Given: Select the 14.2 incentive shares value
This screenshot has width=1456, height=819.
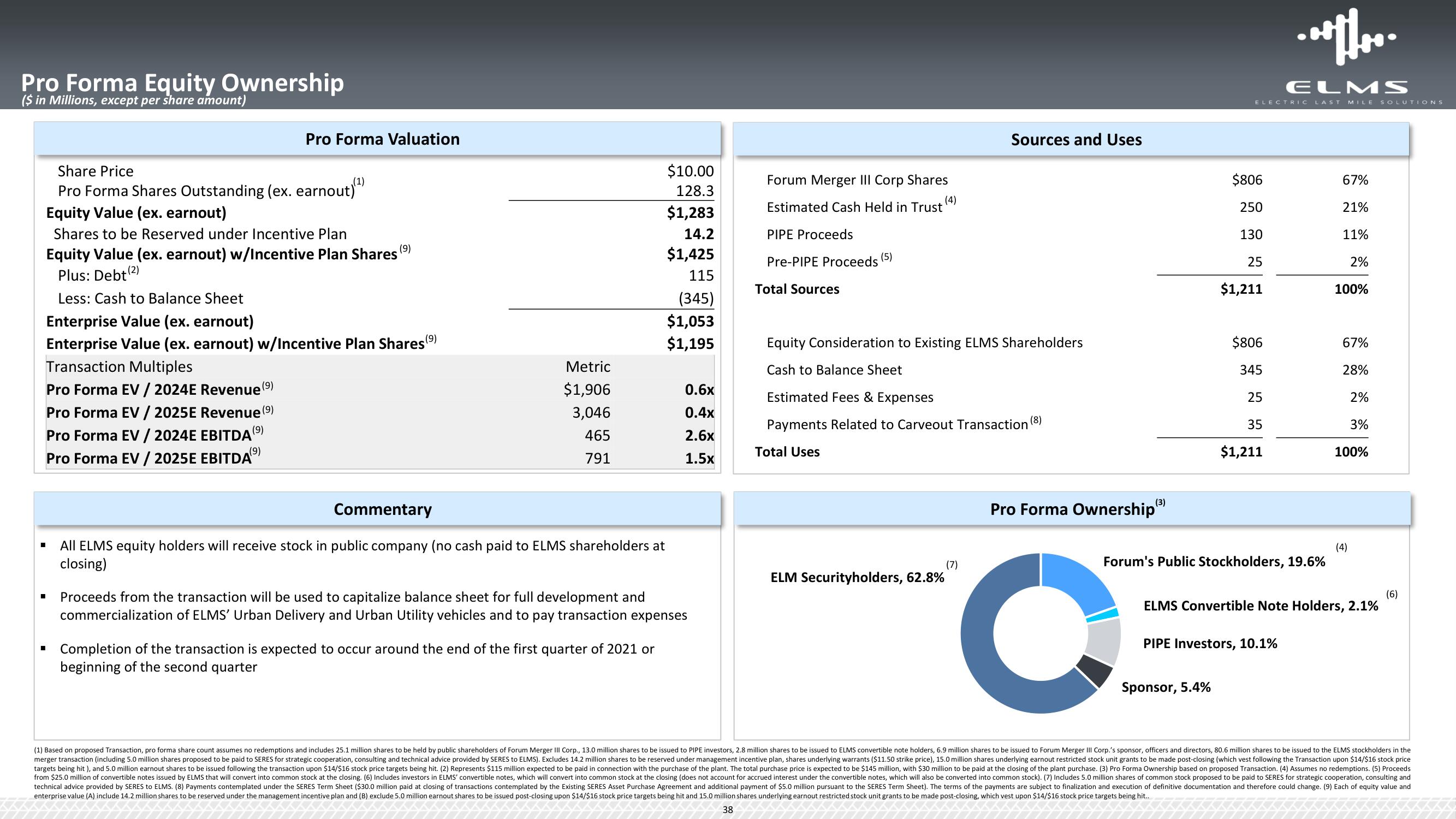Looking at the screenshot, I should 699,234.
